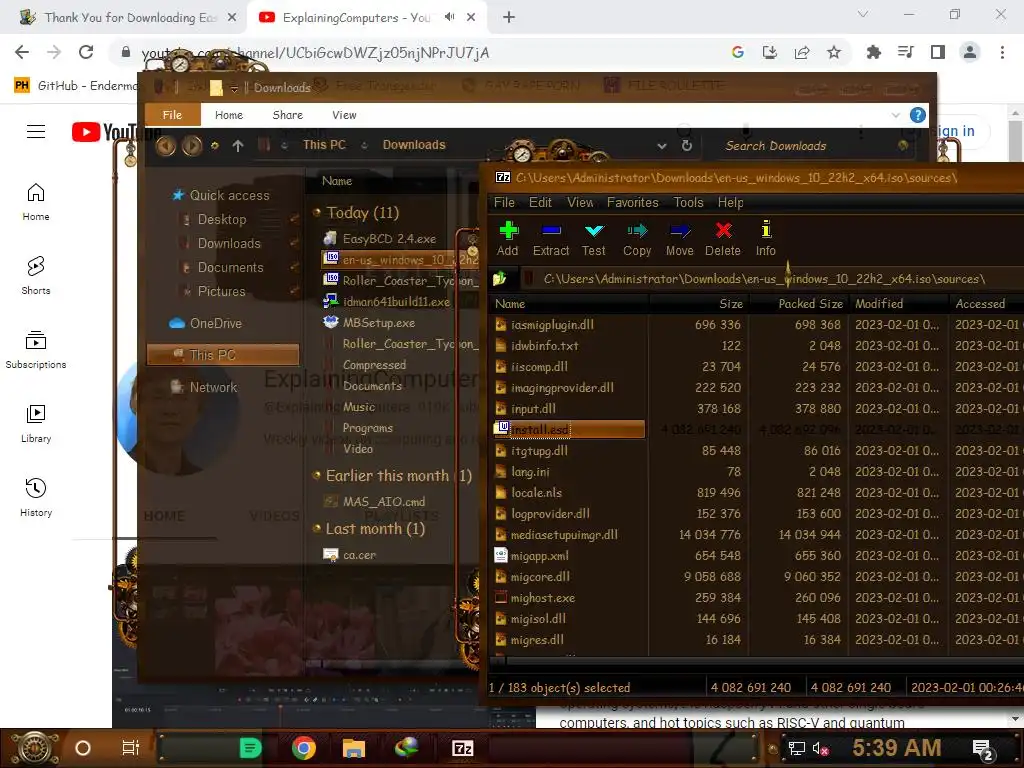Select mediasetupuimgr.dll in 7-Zip list
The width and height of the screenshot is (1024, 768).
click(x=564, y=534)
